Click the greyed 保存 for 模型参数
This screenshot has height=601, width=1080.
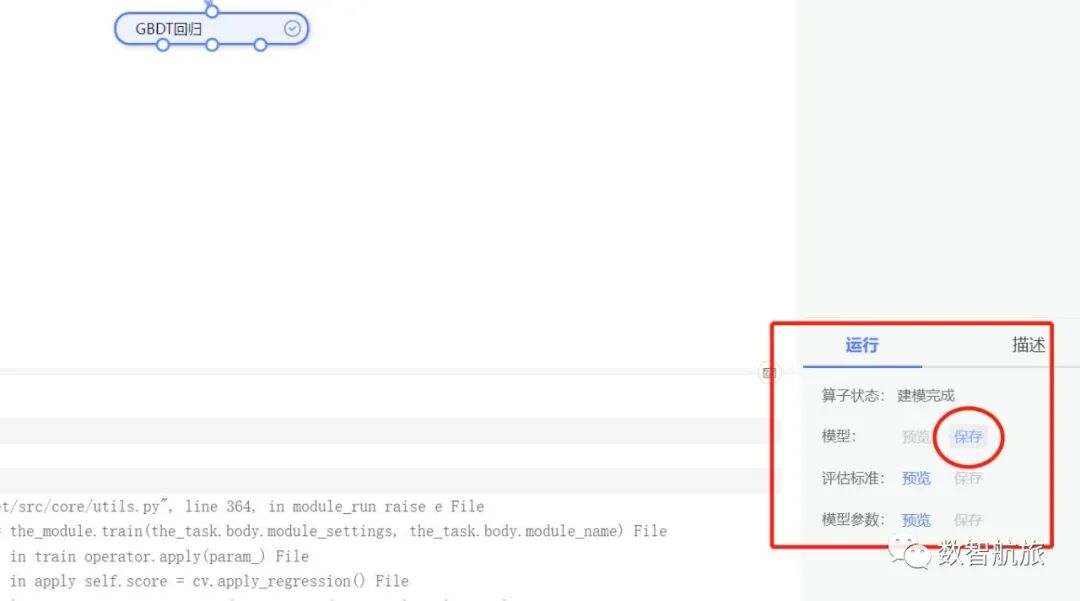[968, 520]
